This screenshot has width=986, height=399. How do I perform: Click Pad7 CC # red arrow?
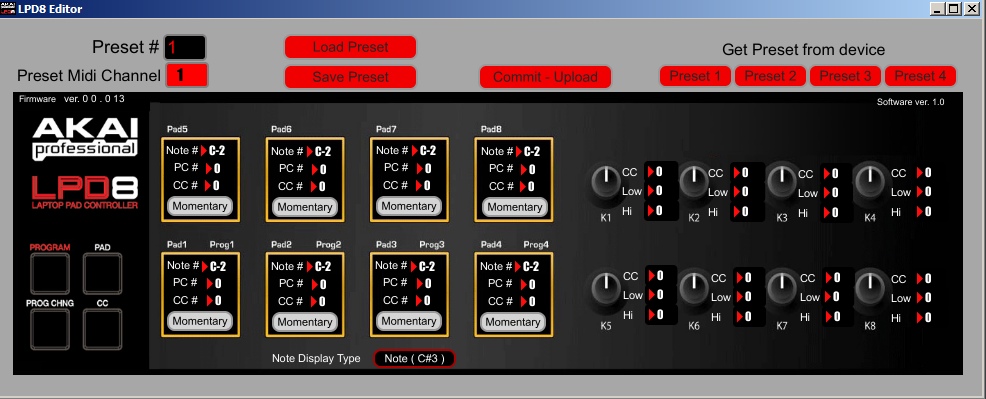(x=418, y=186)
